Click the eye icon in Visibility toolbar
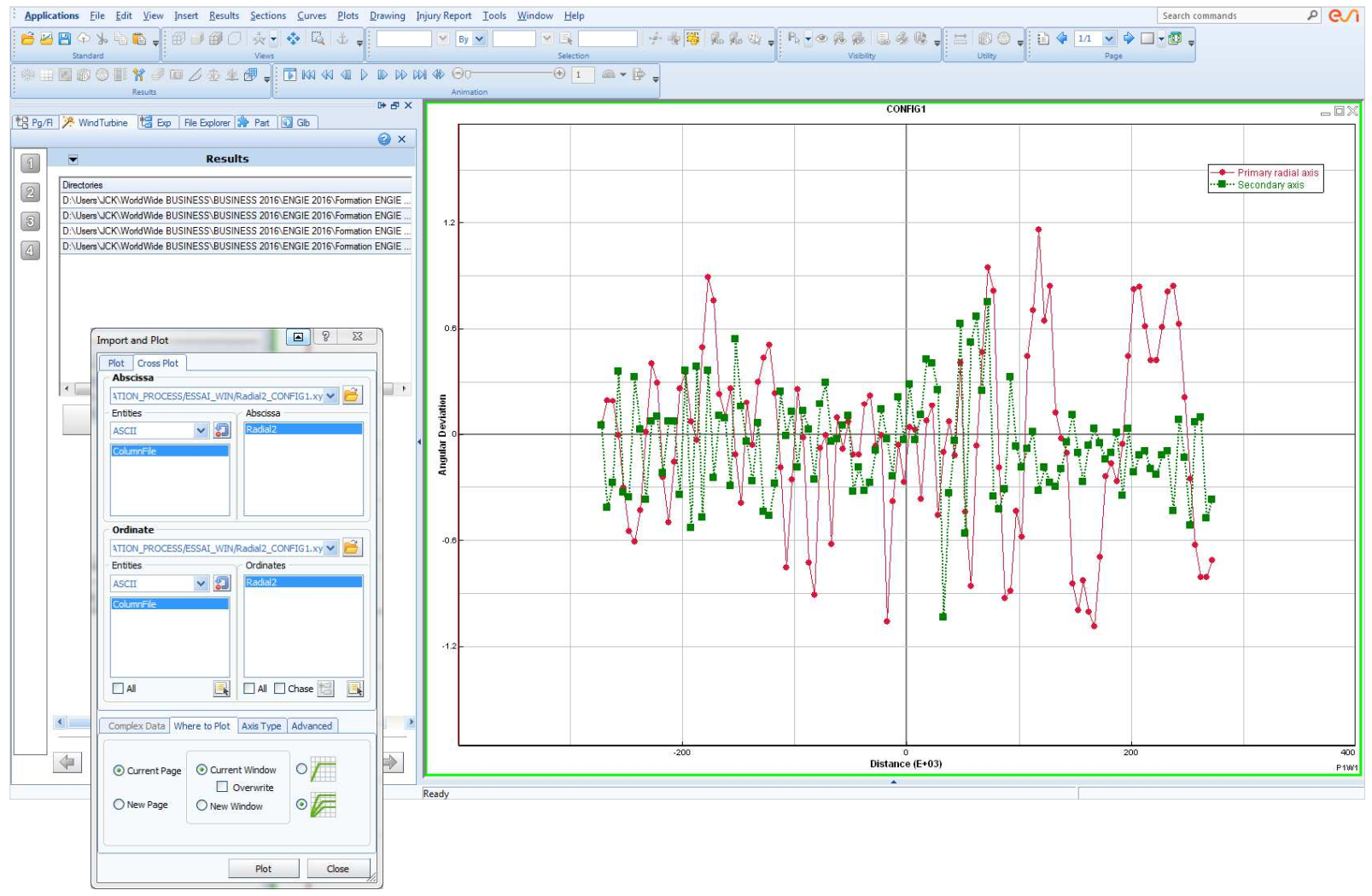 pos(821,38)
